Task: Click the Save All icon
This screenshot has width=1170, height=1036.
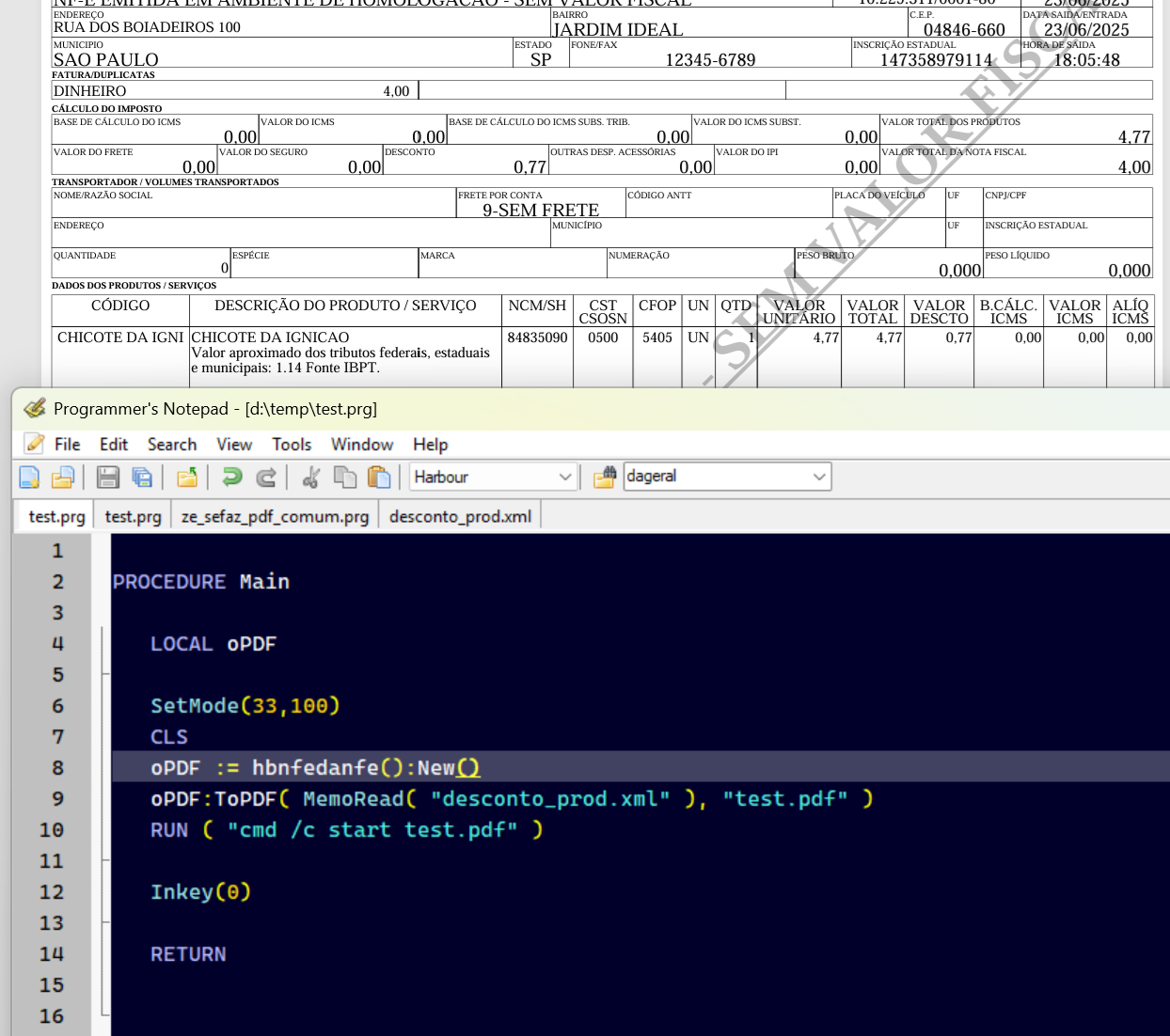Action: (x=142, y=478)
